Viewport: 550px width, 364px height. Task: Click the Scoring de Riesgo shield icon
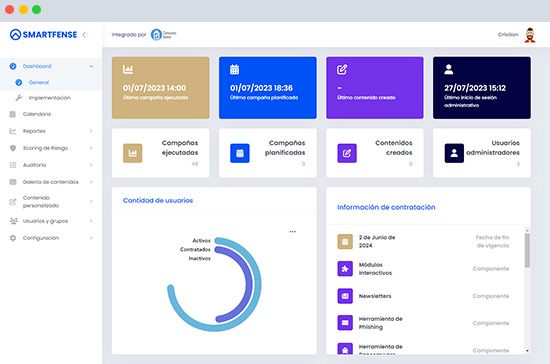pos(13,148)
